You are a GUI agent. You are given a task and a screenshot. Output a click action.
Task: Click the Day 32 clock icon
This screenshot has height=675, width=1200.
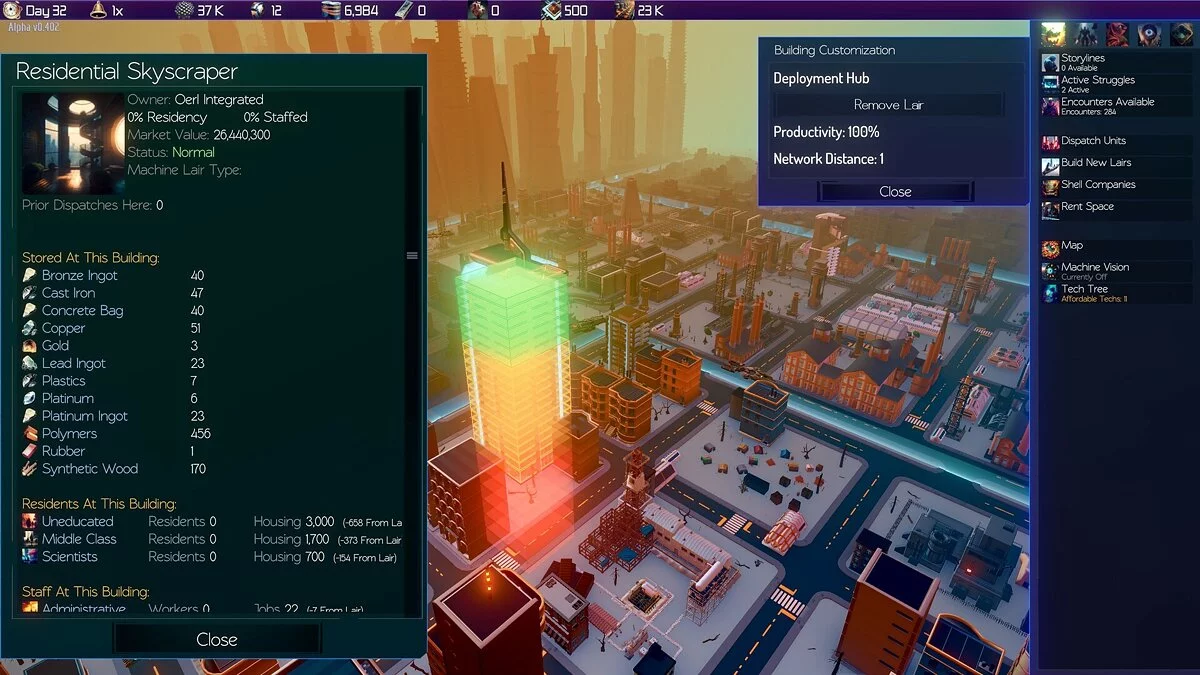(12, 11)
